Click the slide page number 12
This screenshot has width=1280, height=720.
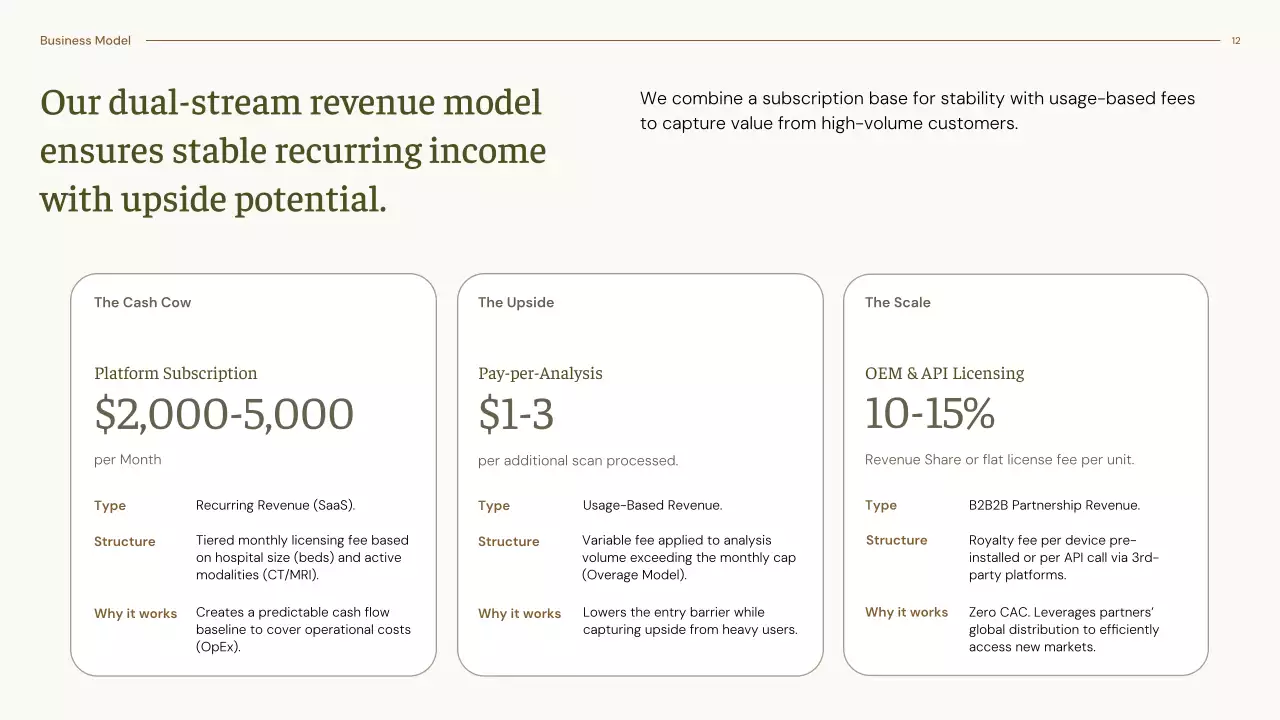tap(1236, 41)
